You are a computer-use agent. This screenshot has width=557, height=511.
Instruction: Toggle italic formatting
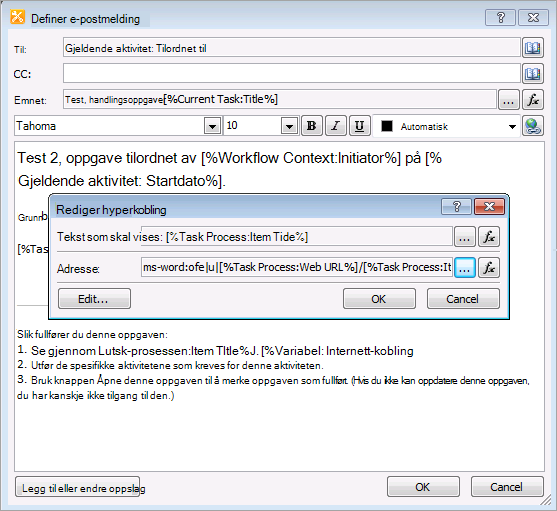[335, 126]
